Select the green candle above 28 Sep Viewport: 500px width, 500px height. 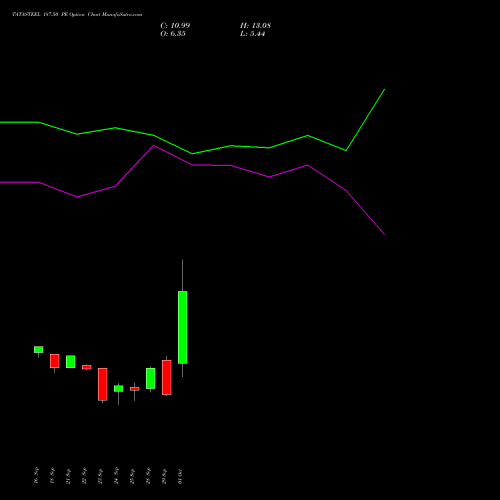pyautogui.click(x=151, y=378)
